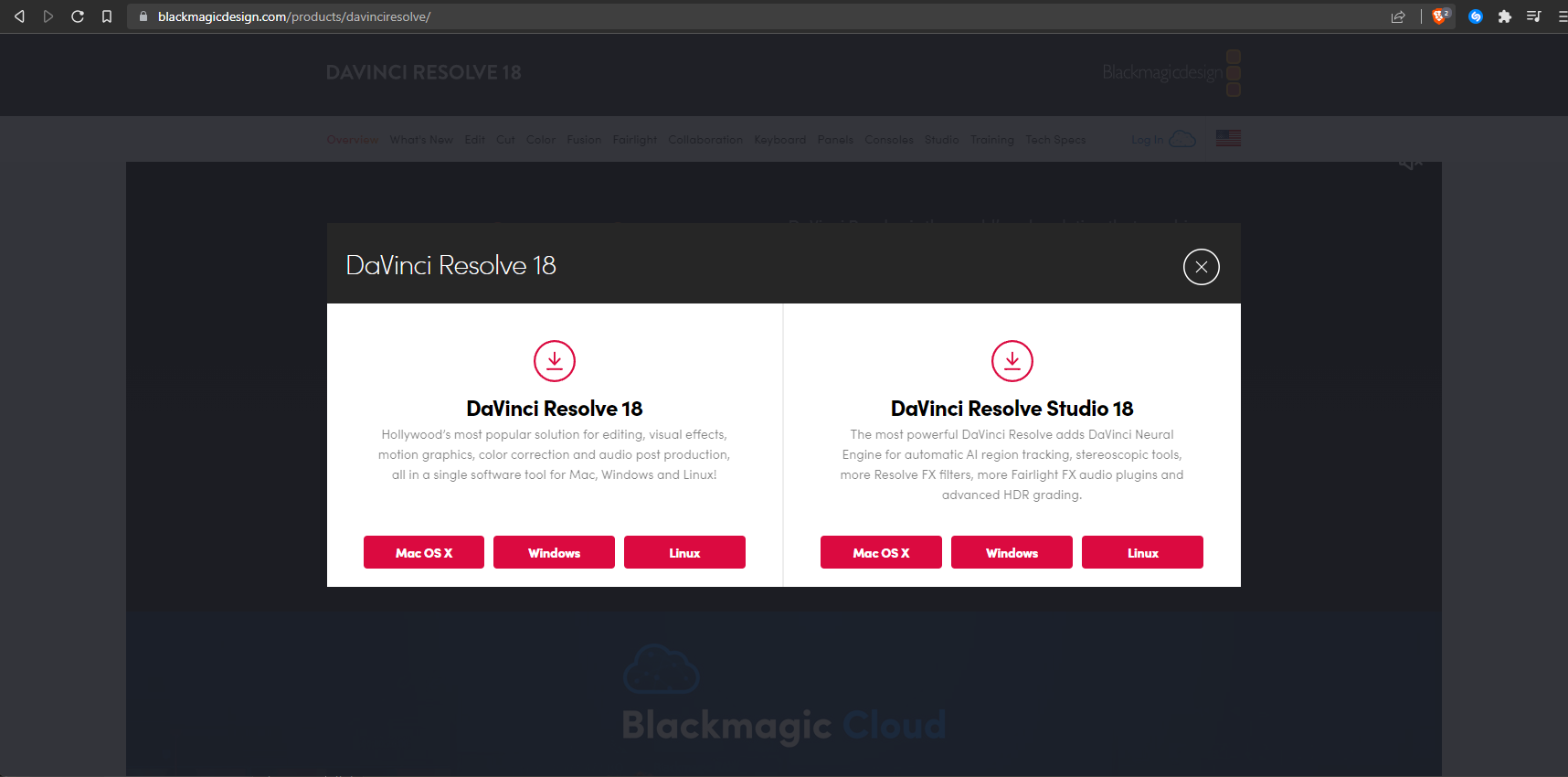Close the DaVinci Resolve 18 download dialog
The width and height of the screenshot is (1568, 777).
click(x=1202, y=267)
